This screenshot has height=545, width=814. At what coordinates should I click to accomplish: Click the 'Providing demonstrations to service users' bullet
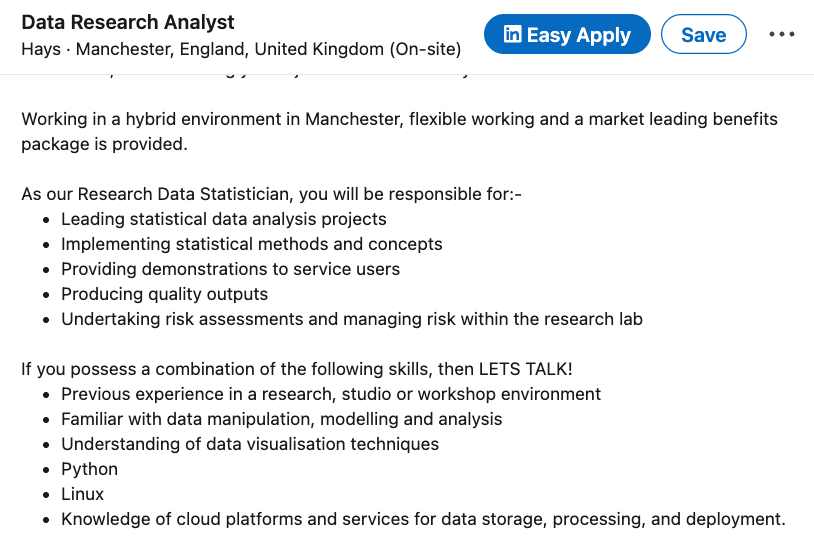(x=230, y=269)
